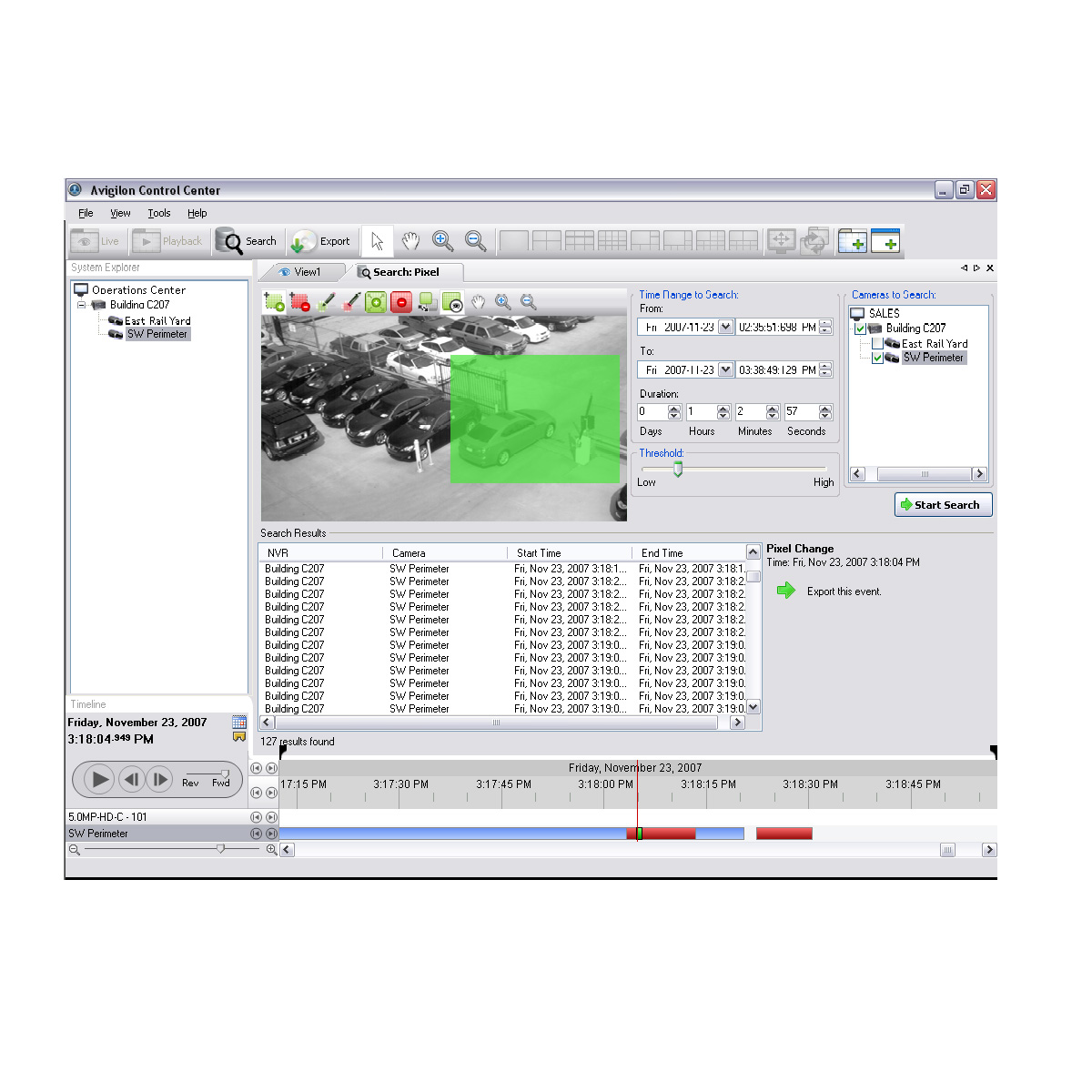Open the Search tool in main toolbar
Image resolution: width=1092 pixels, height=1092 pixels.
pos(247,241)
